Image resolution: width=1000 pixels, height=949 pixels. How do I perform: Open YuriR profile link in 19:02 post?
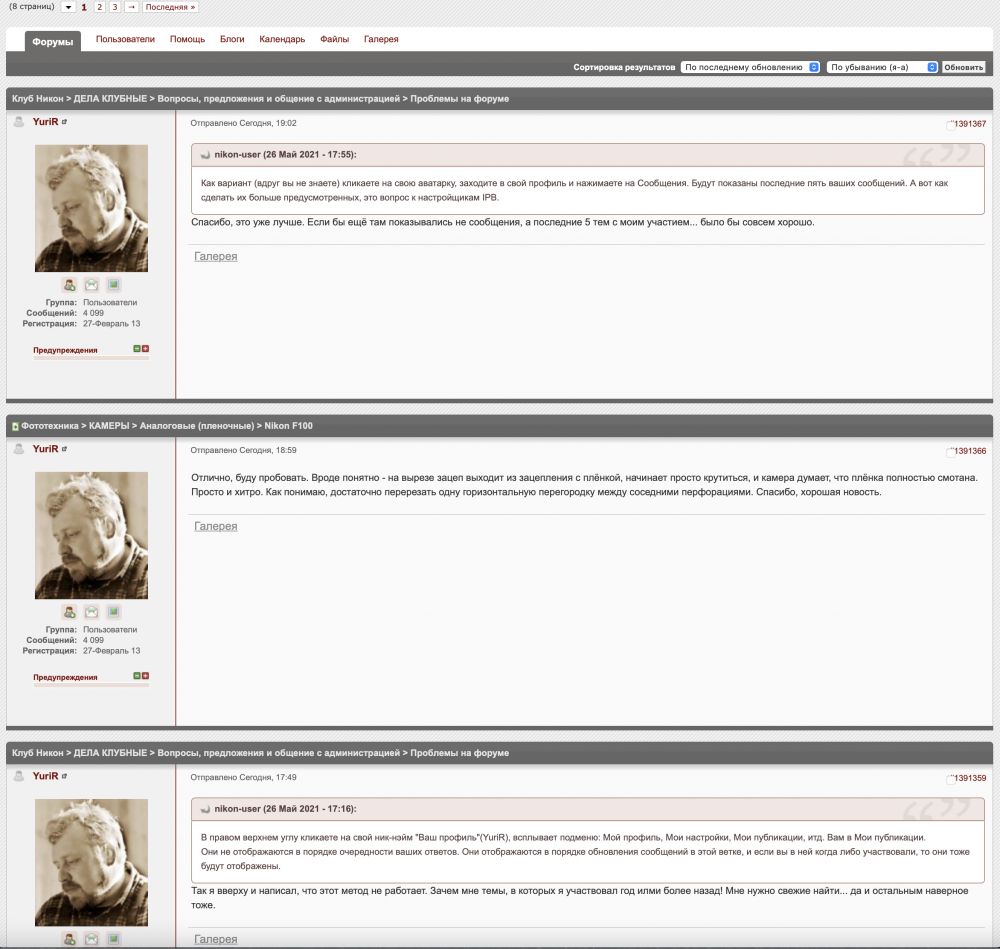(45, 122)
